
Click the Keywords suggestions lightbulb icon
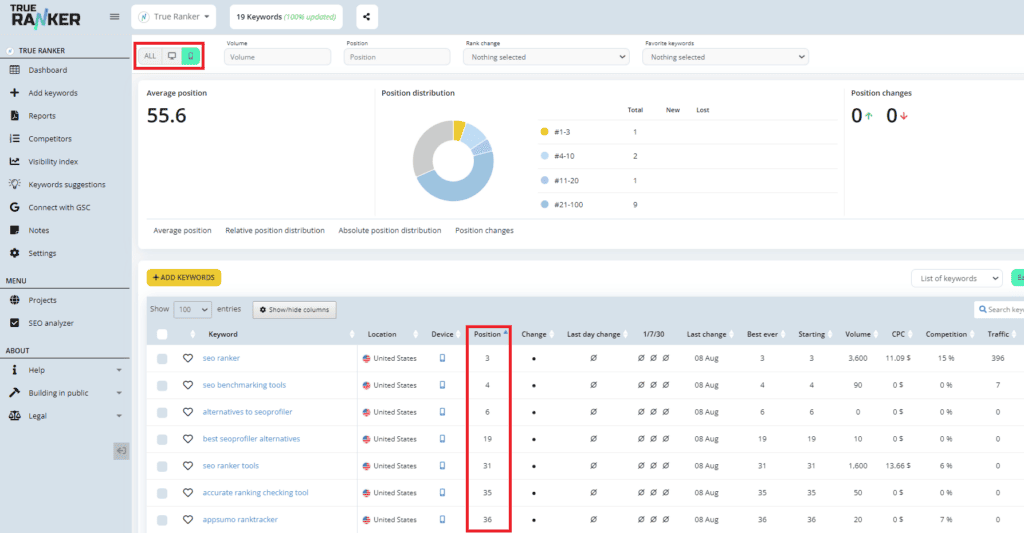click(x=14, y=184)
